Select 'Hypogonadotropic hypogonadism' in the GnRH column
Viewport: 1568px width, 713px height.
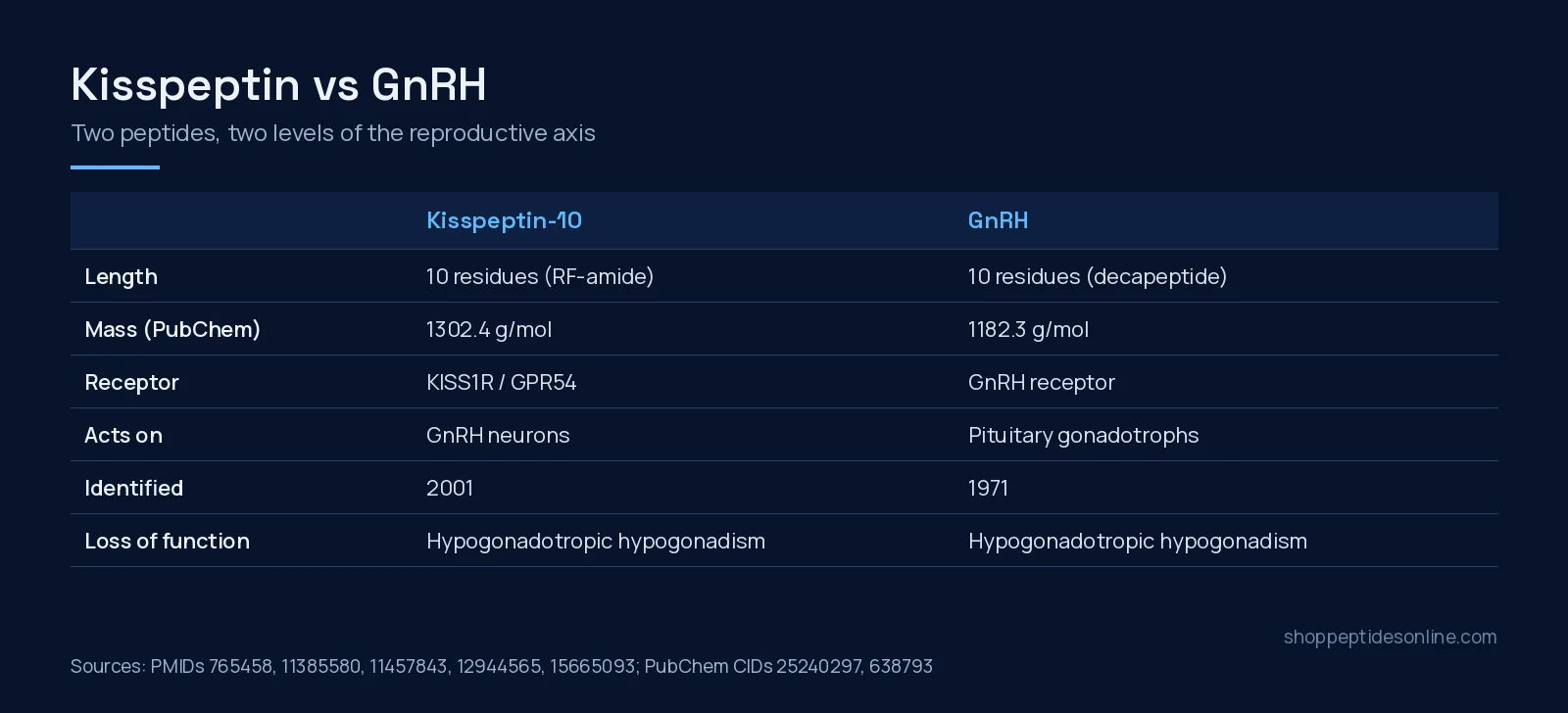(x=1138, y=542)
